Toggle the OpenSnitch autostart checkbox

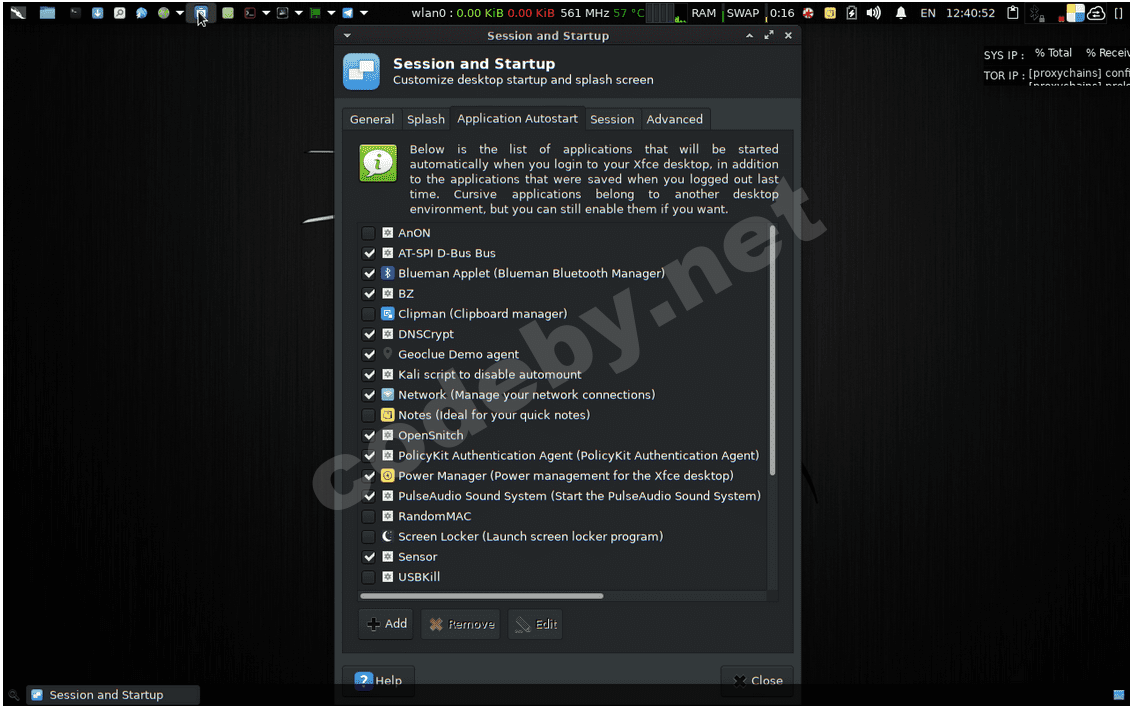(368, 435)
